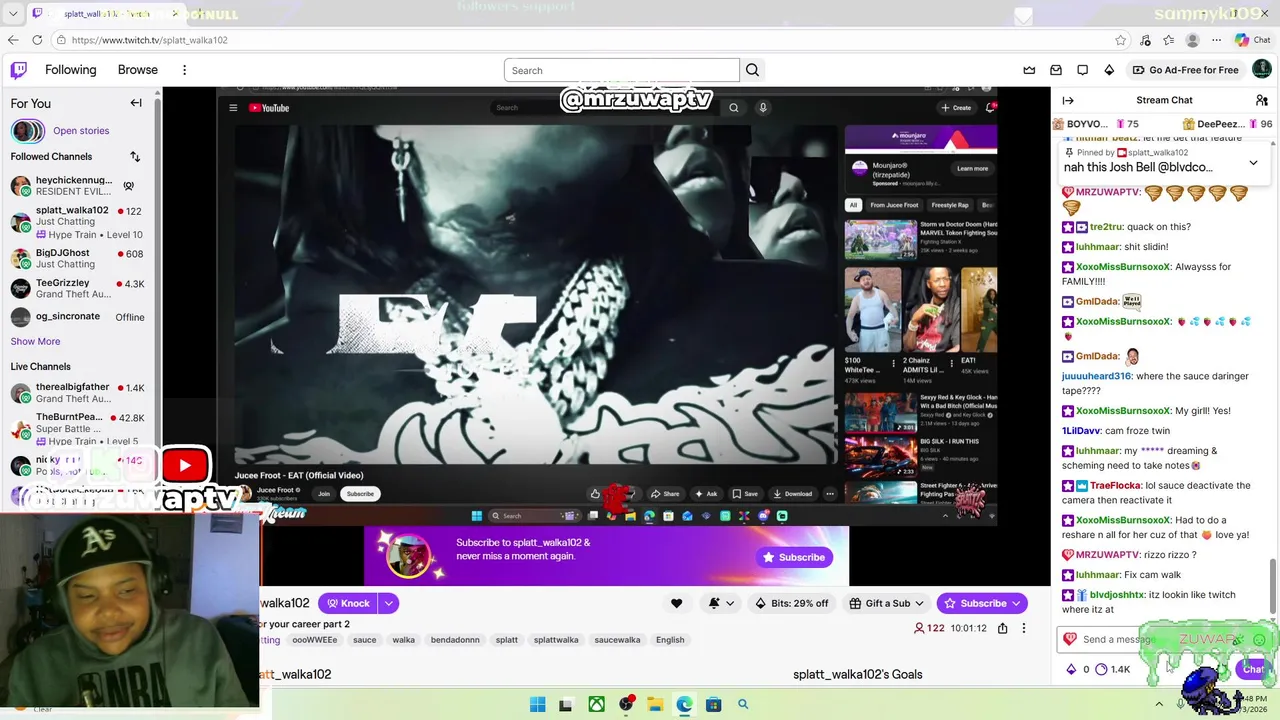Open the Windows Start button

[537, 704]
